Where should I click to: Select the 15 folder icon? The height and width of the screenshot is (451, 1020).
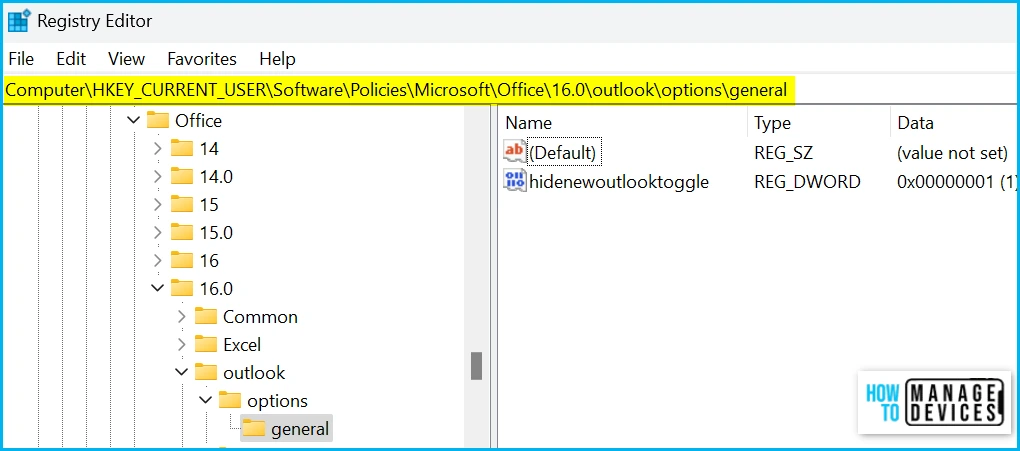[182, 204]
